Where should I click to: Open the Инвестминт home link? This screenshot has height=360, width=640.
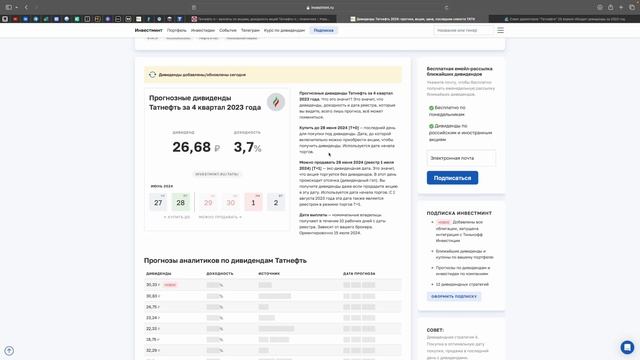point(149,30)
